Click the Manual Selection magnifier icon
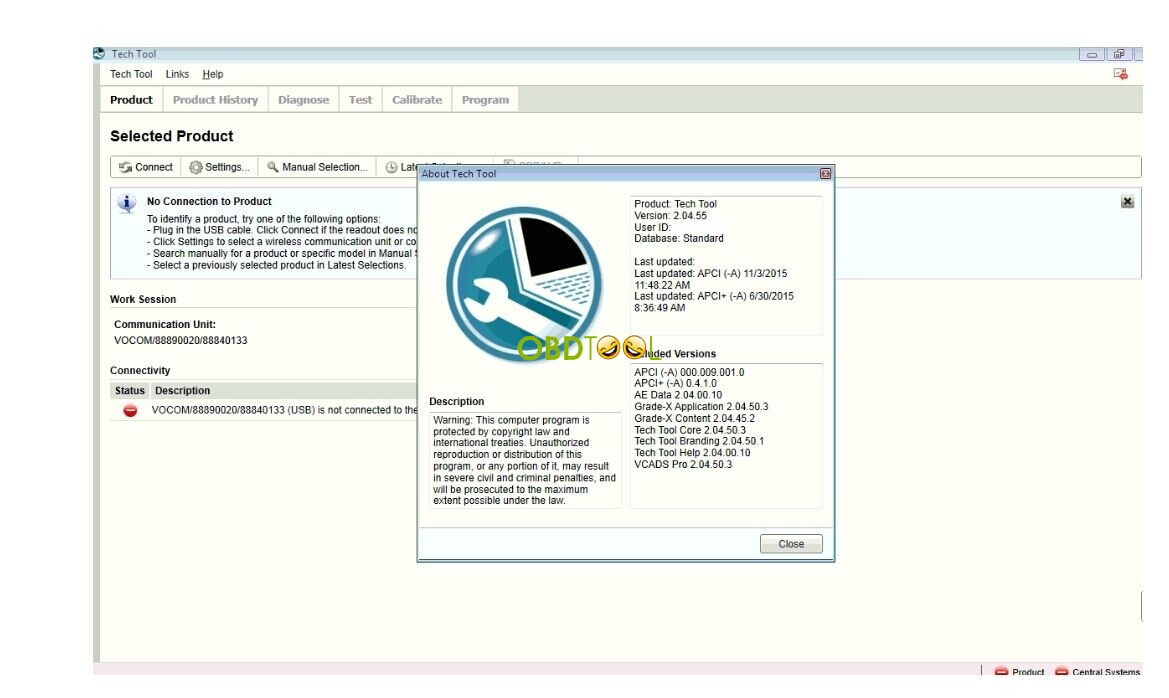1169x698 pixels. tap(270, 167)
